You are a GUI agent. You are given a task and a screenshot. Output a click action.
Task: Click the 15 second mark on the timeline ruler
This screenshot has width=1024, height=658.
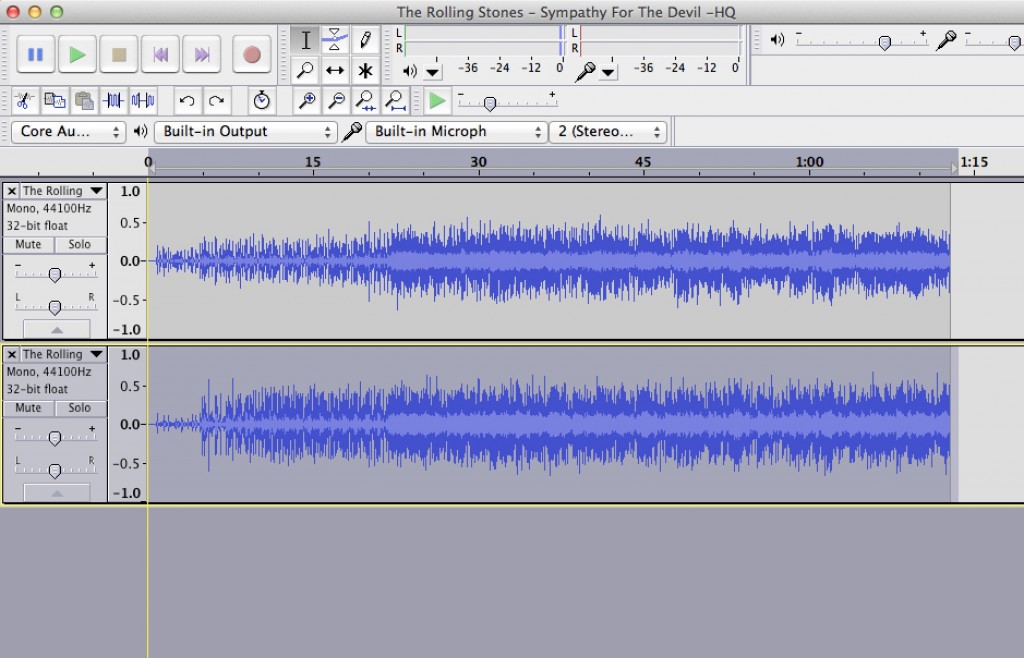[313, 163]
